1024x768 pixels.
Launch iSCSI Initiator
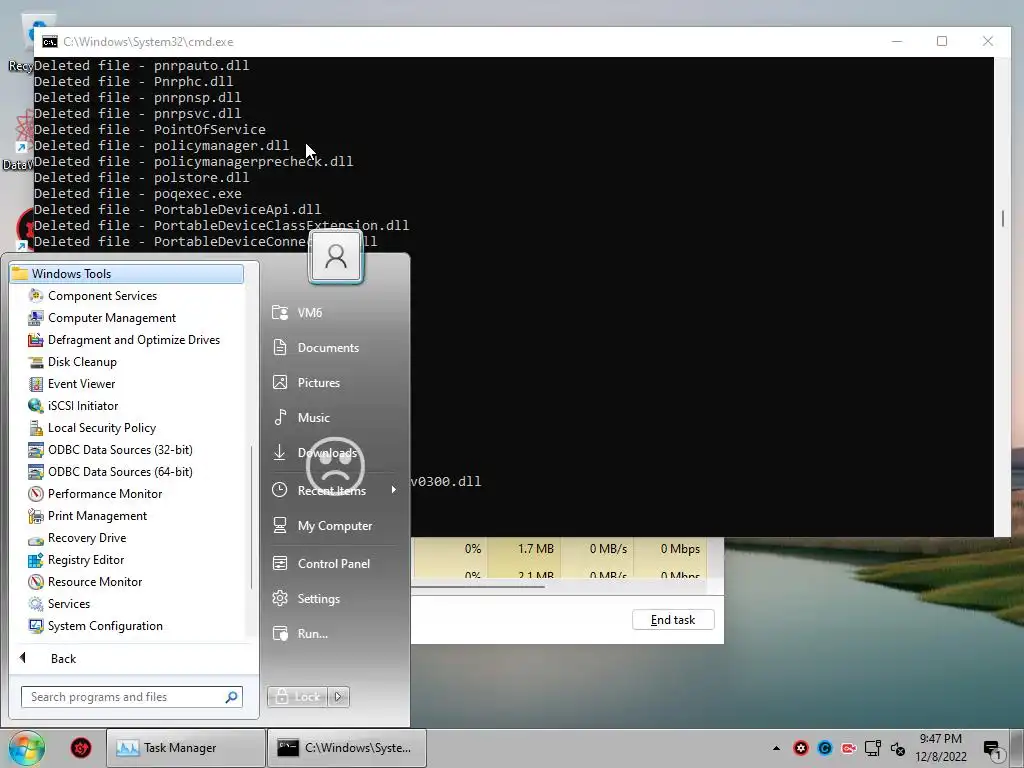(x=82, y=406)
